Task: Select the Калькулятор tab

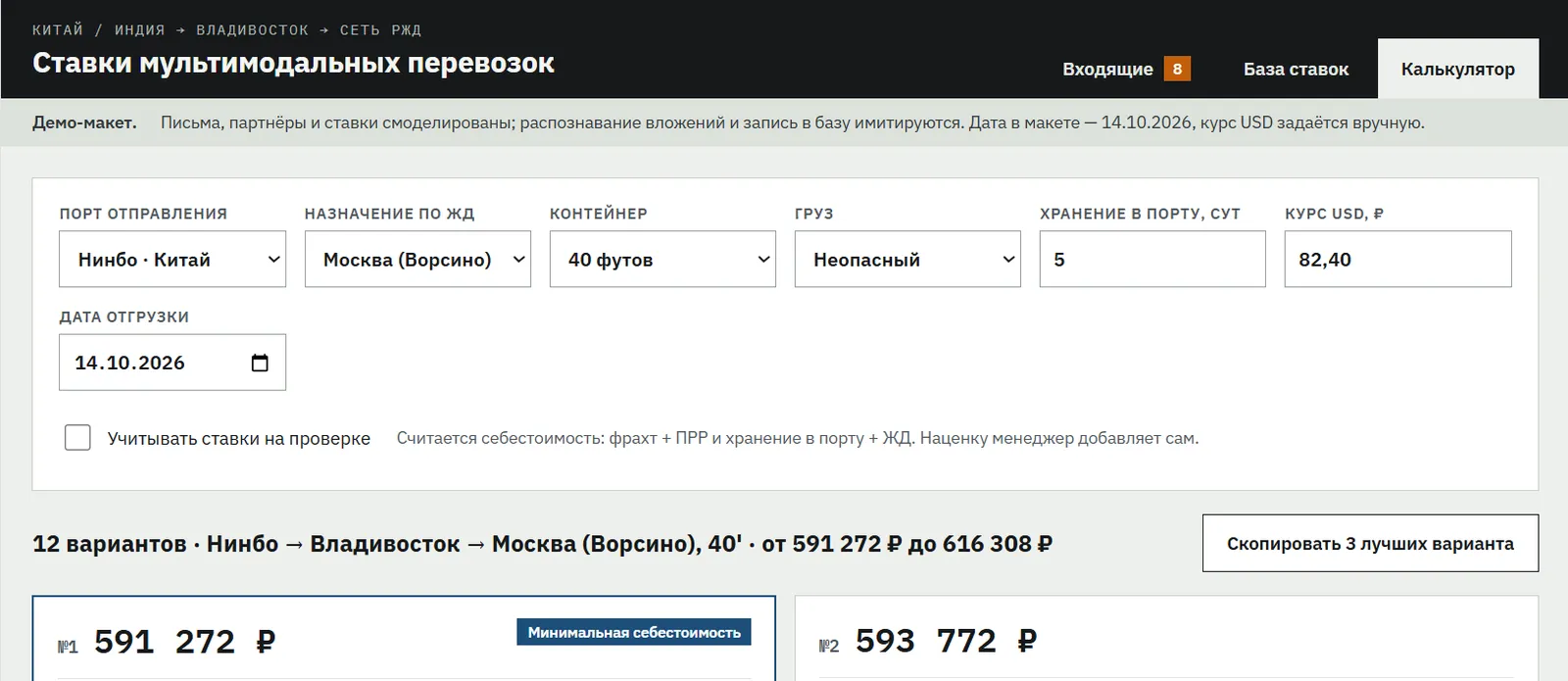Action: (x=1458, y=69)
